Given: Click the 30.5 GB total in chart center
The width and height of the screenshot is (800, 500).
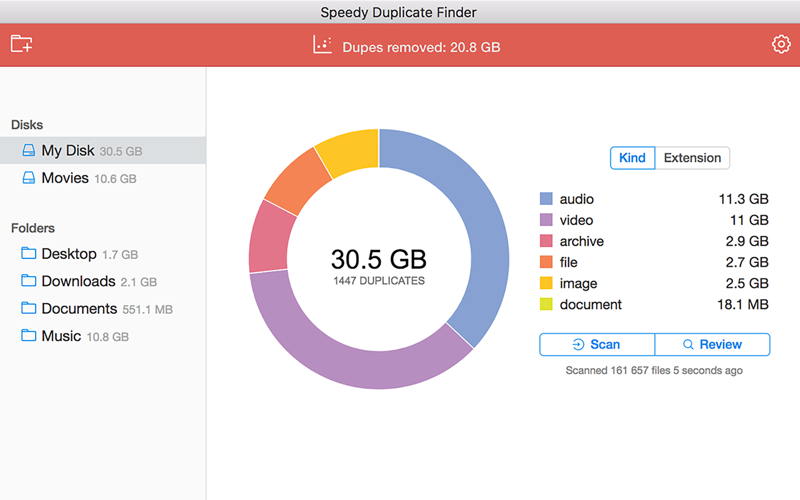Looking at the screenshot, I should [x=379, y=259].
